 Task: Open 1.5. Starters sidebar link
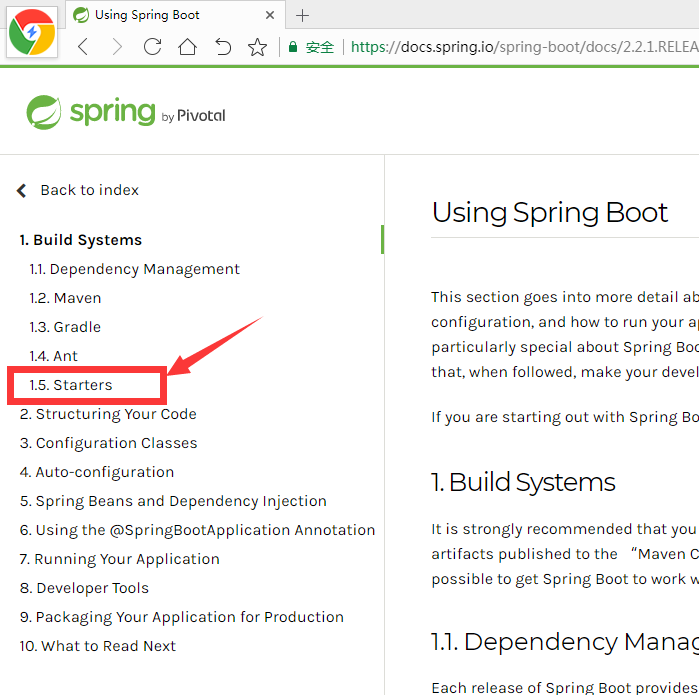point(71,385)
